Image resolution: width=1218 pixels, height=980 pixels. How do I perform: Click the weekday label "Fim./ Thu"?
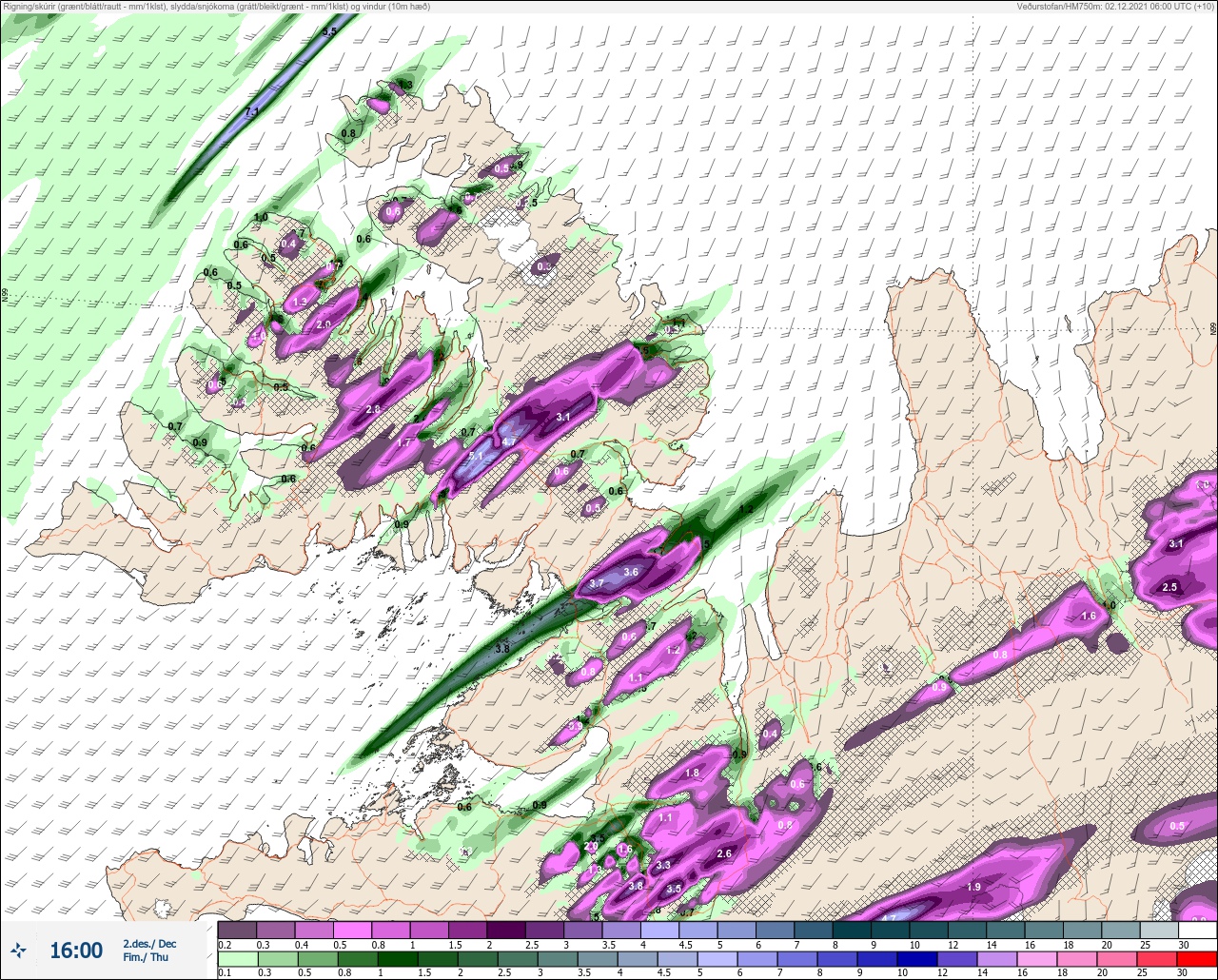(x=146, y=958)
